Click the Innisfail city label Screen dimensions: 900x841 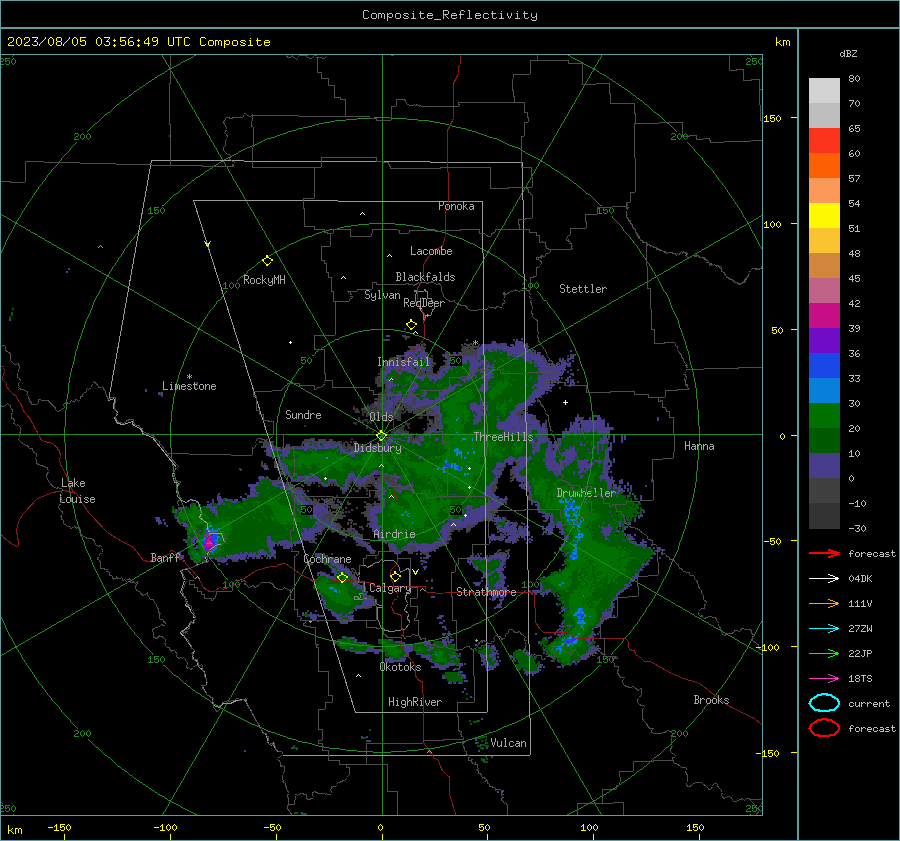403,362
